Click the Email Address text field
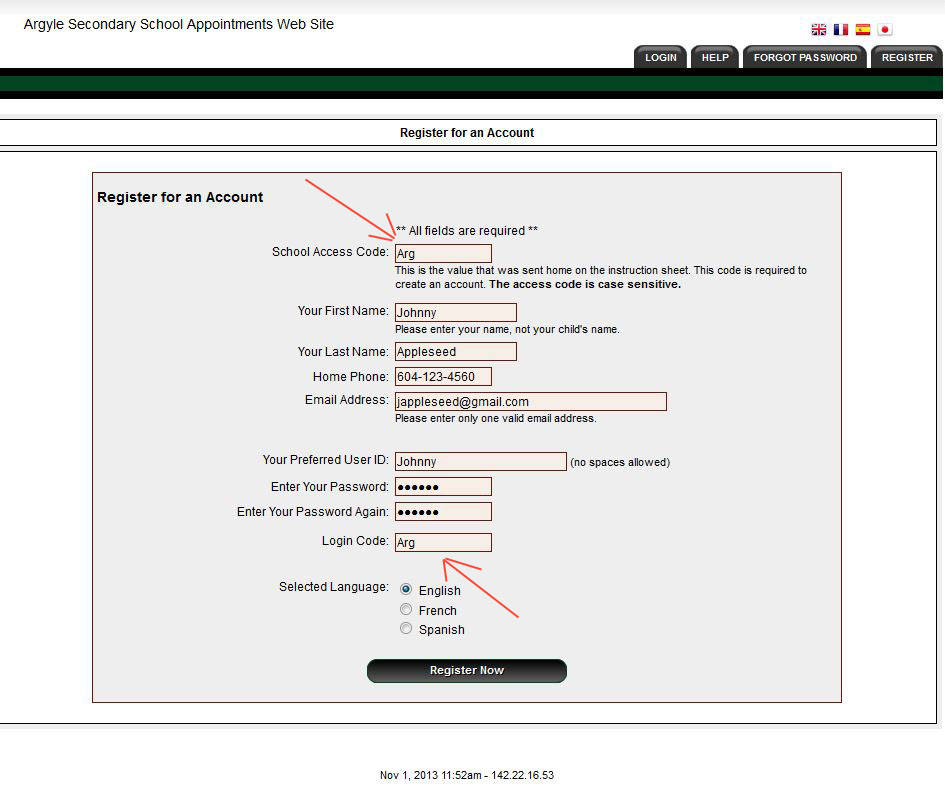Screen dimensions: 945x800 point(530,402)
